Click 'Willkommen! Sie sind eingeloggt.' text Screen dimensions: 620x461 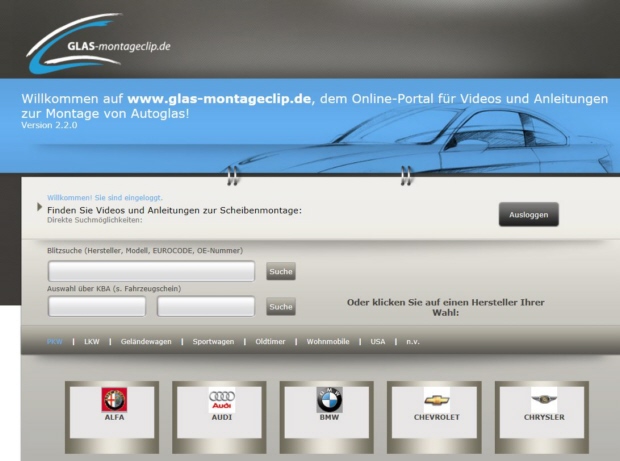105,198
